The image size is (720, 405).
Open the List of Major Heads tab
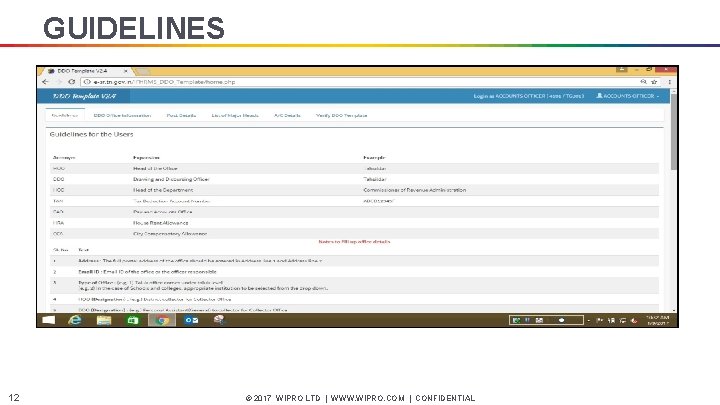[235, 115]
